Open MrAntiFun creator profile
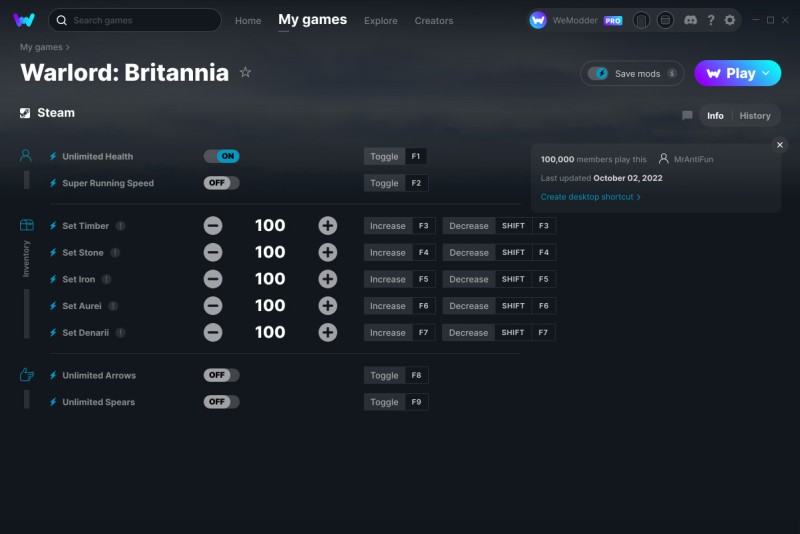800x534 pixels. (686, 159)
